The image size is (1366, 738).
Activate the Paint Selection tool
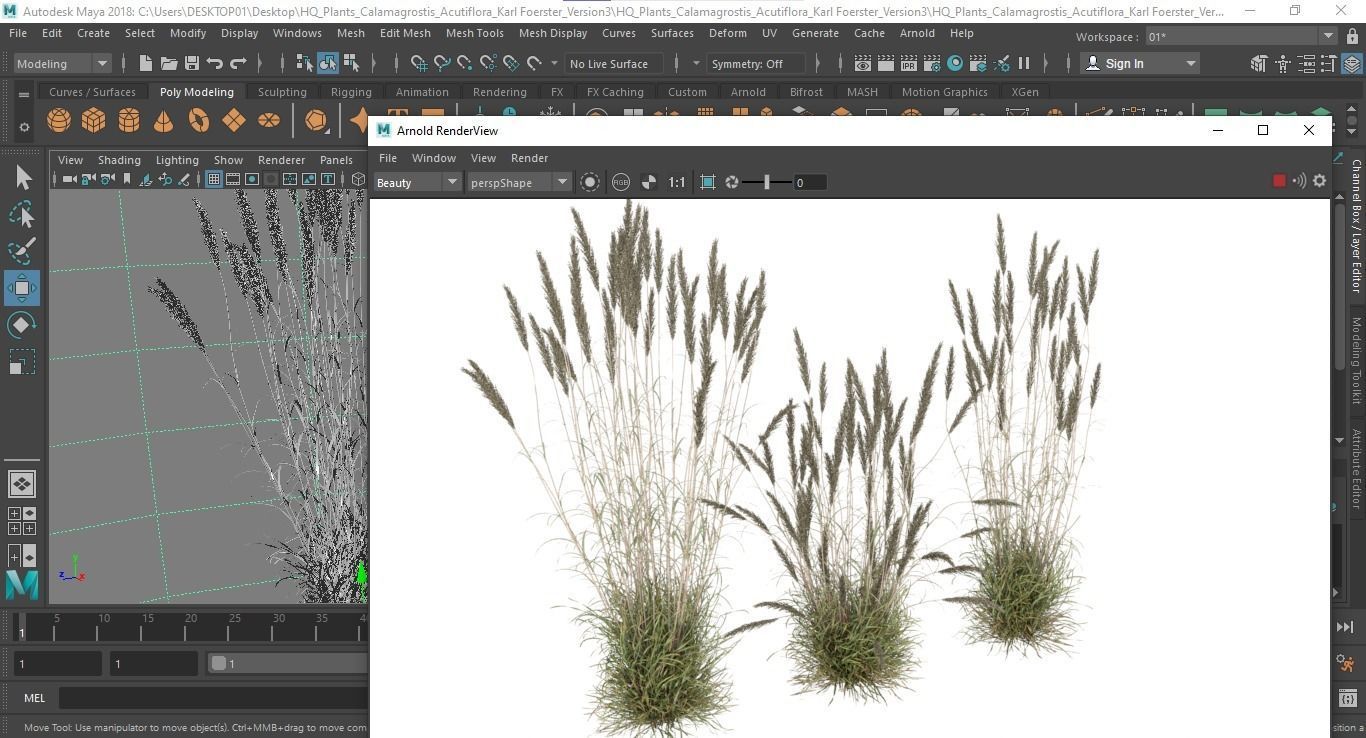[x=22, y=251]
